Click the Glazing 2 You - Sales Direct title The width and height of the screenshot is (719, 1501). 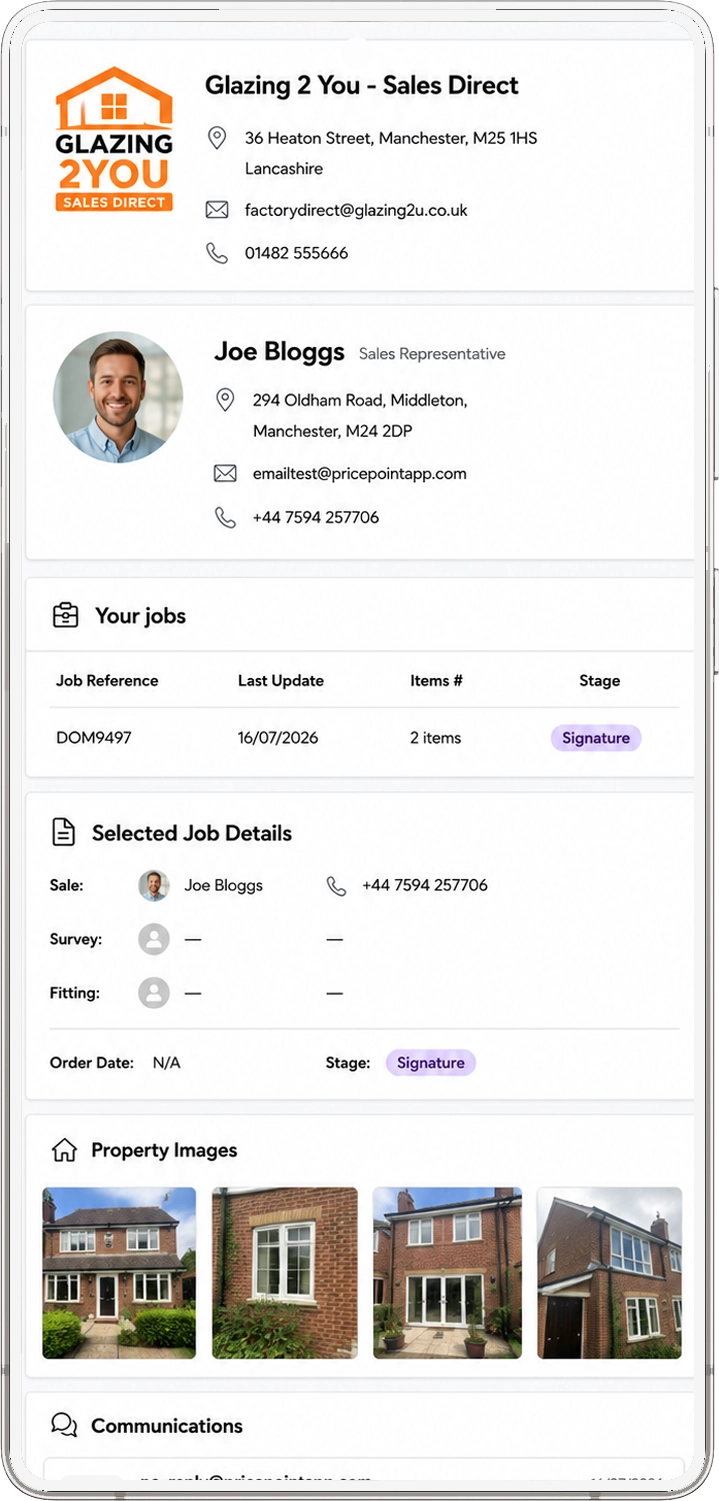point(362,86)
